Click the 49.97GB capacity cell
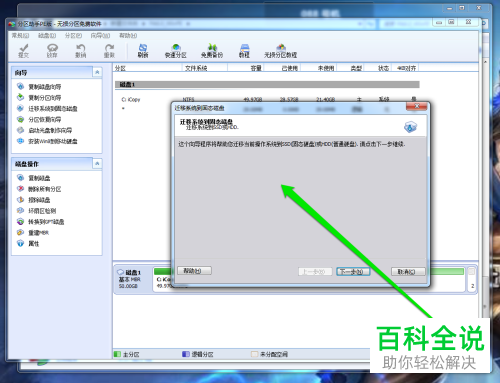The image size is (500, 383). 253,99
